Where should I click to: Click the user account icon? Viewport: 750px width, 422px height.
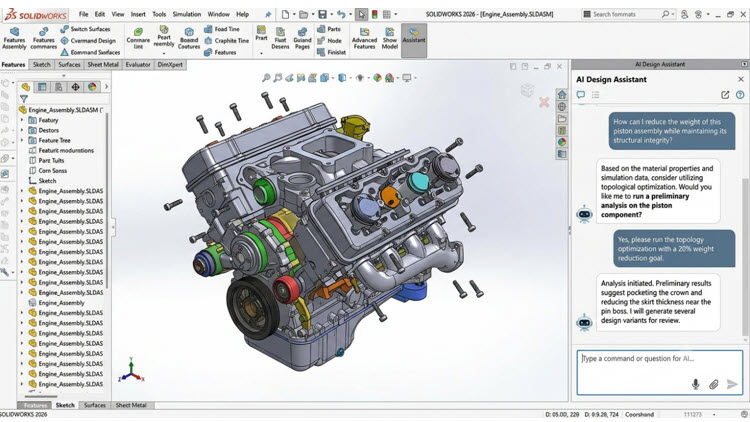point(684,14)
